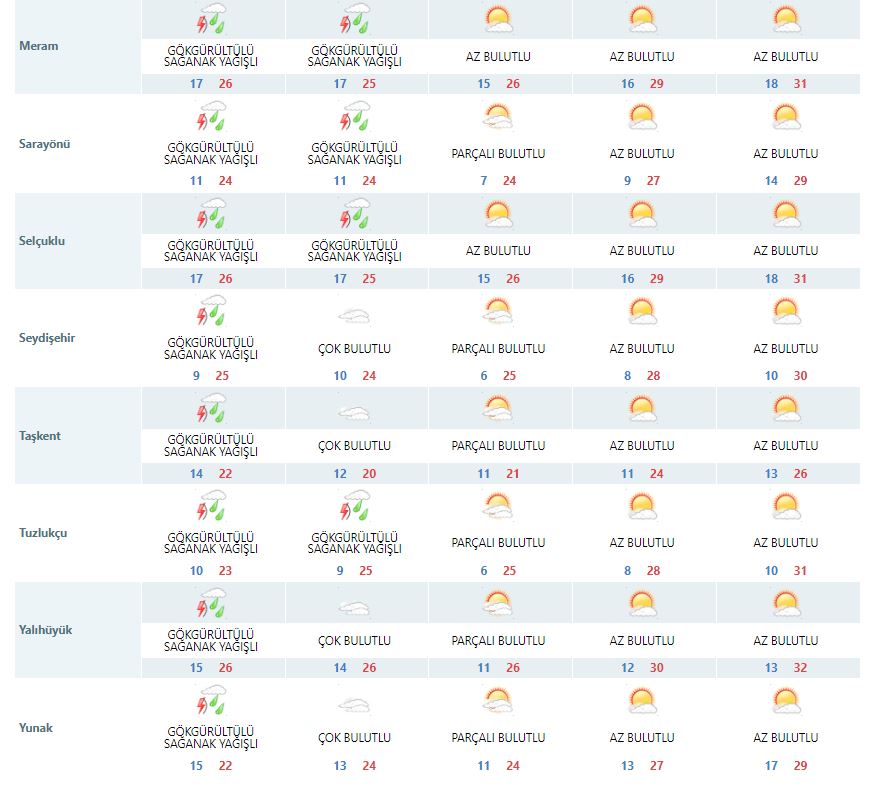Open the Tuzlukçu district name link

[x=46, y=533]
